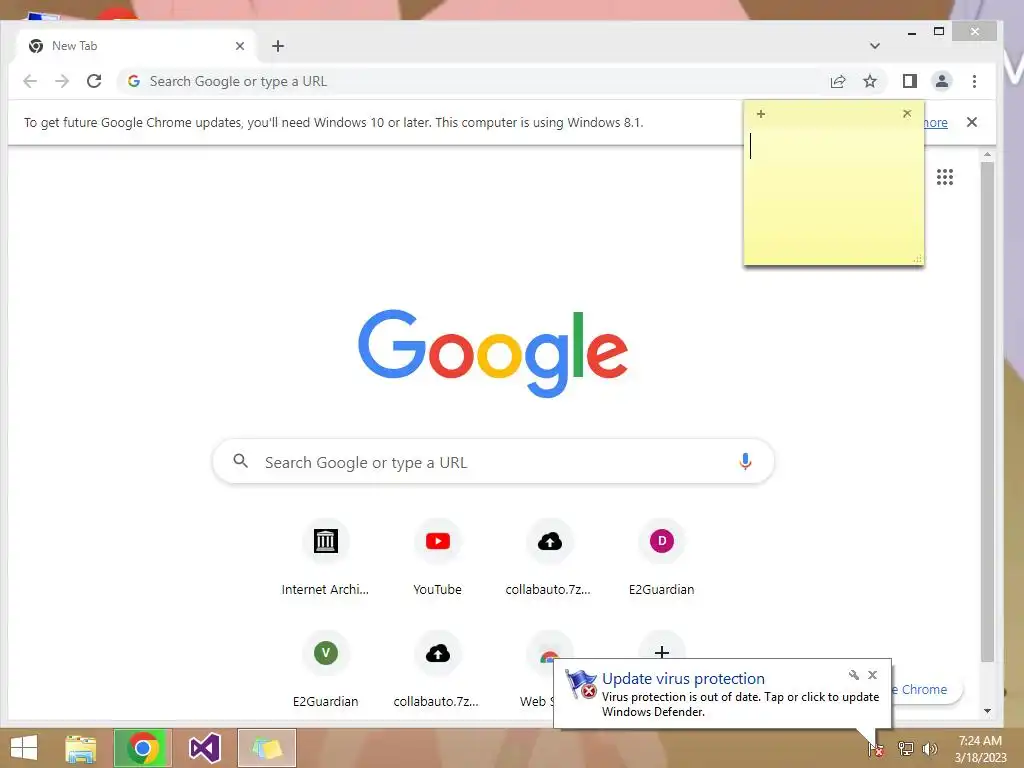Click the Google search box

coord(493,462)
